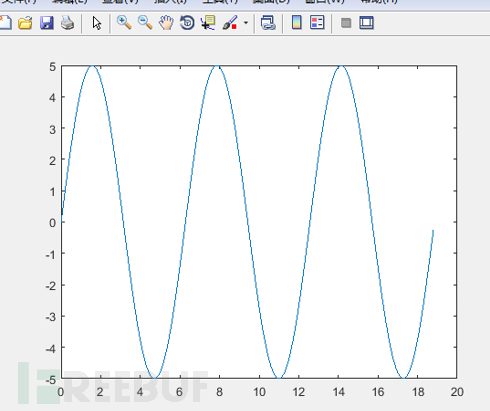This screenshot has height=411, width=490.
Task: Save the figure using the floppy disk icon
Action: coord(47,23)
